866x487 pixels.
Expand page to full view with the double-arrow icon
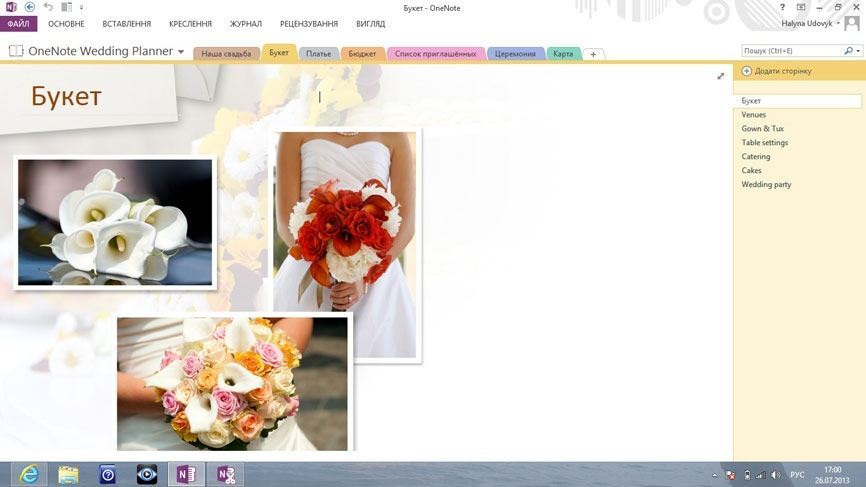point(721,76)
